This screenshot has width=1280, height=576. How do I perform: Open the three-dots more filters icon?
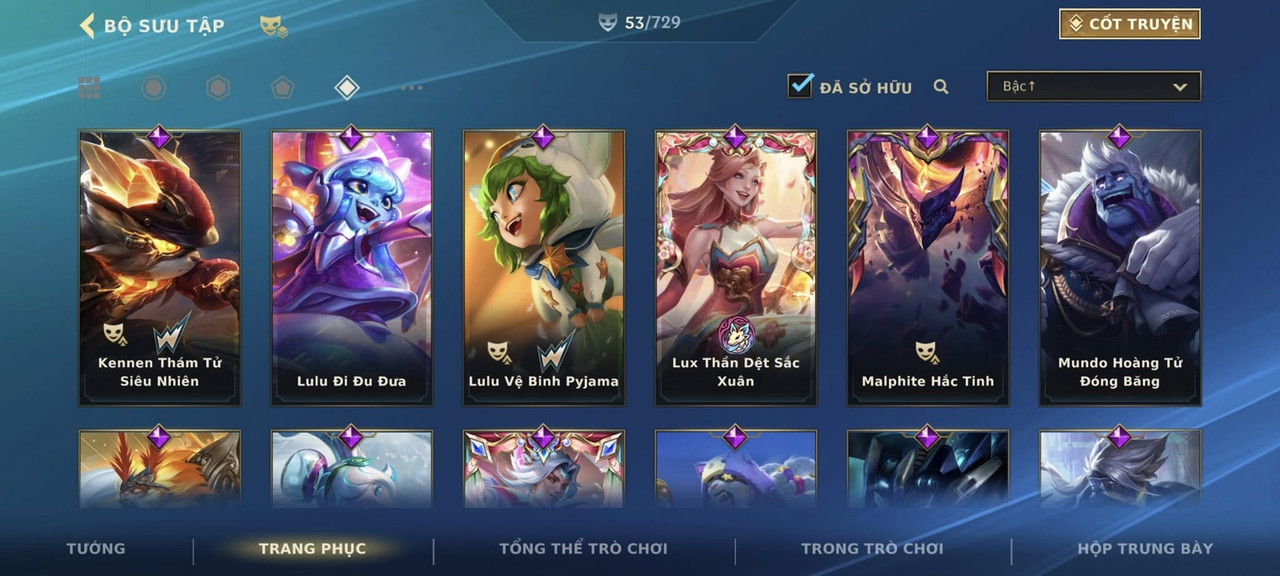[411, 88]
